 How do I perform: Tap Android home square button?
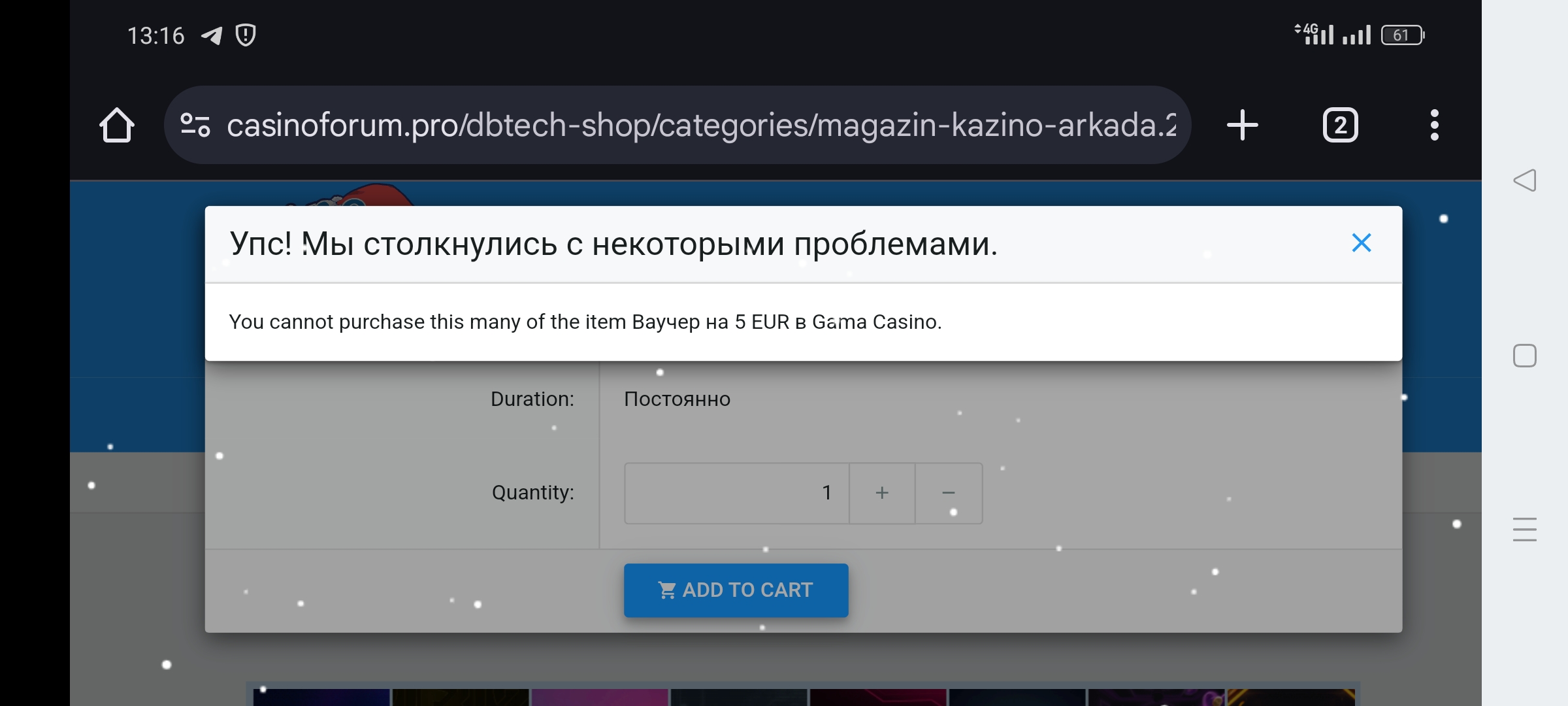click(1525, 356)
